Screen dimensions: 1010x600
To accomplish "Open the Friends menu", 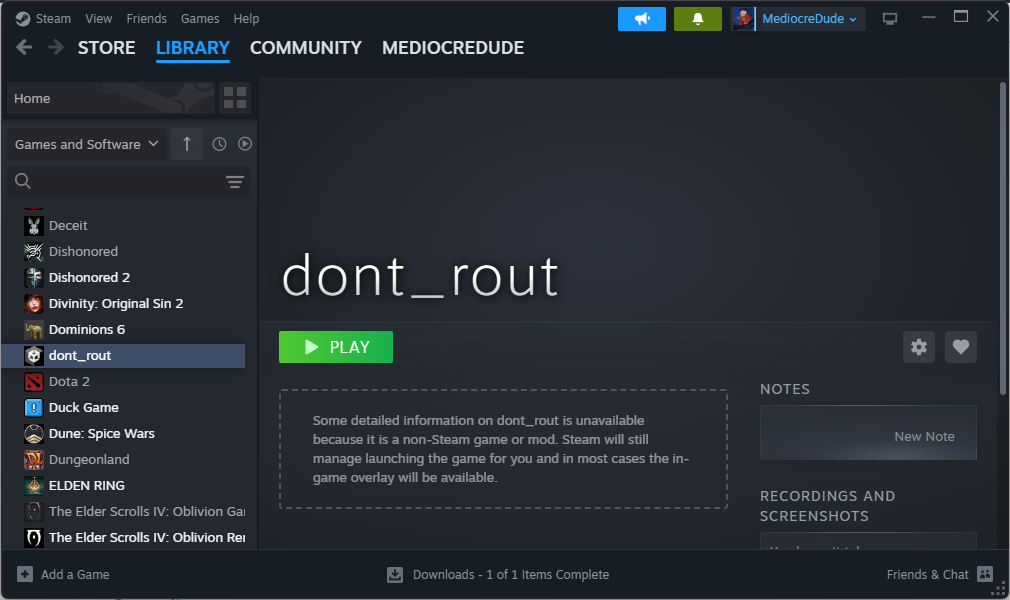I will [x=146, y=19].
